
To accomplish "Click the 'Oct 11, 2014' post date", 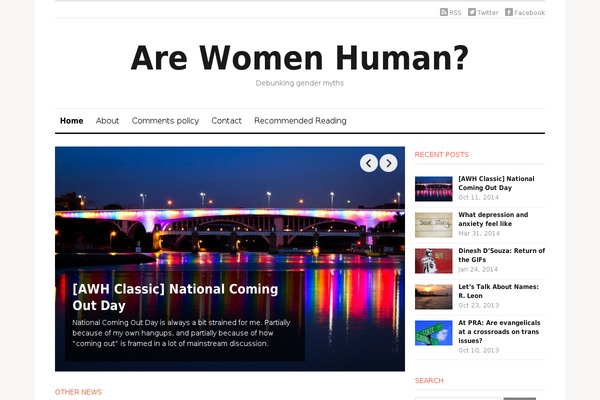I will [479, 198].
